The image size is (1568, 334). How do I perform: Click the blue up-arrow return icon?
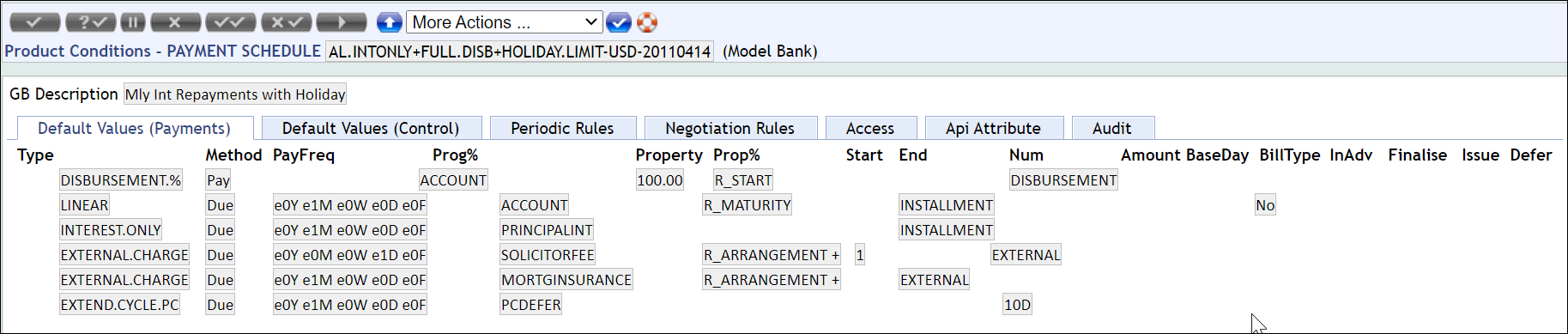click(x=390, y=22)
